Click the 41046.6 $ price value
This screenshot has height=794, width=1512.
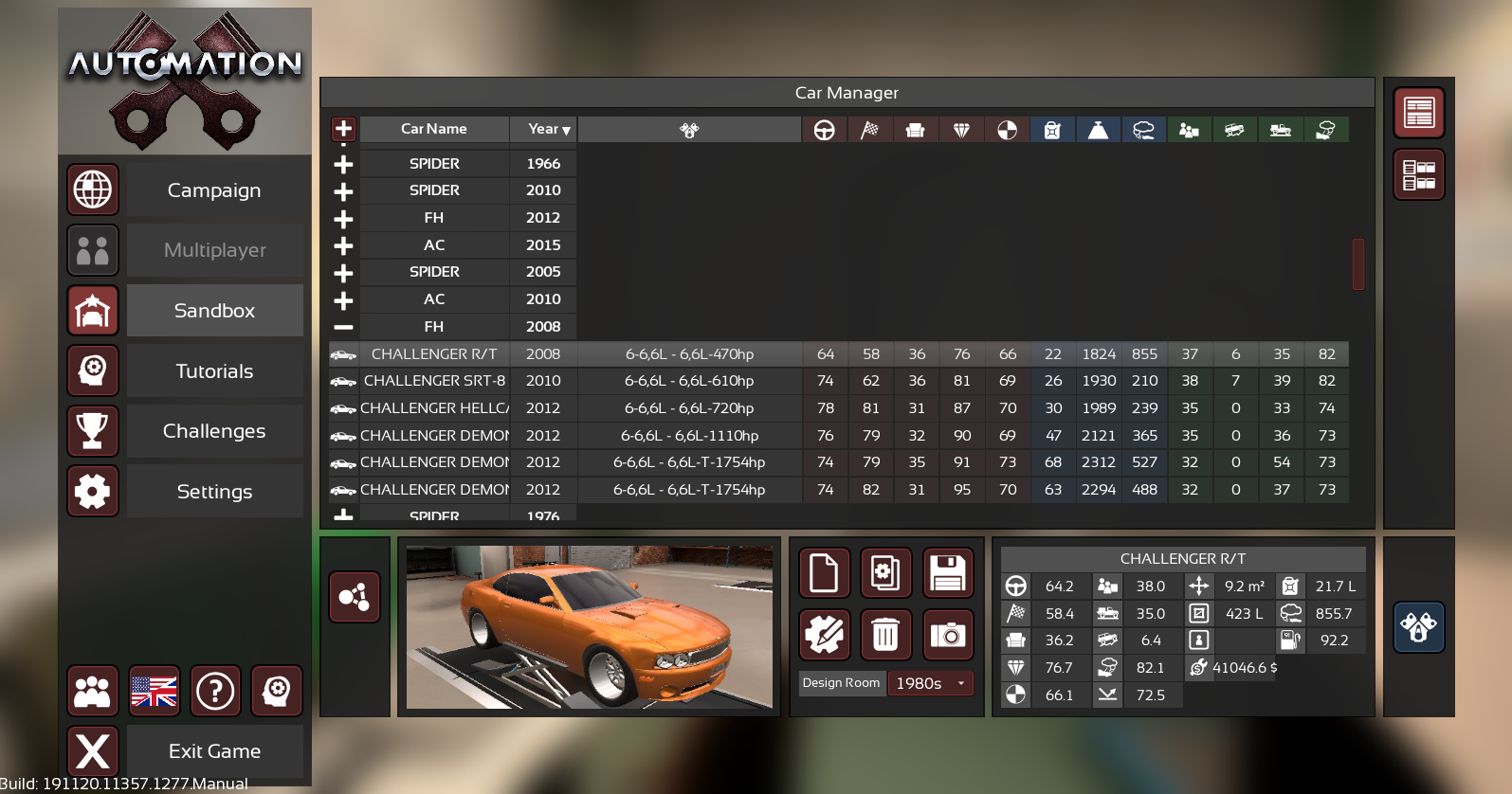click(x=1245, y=668)
